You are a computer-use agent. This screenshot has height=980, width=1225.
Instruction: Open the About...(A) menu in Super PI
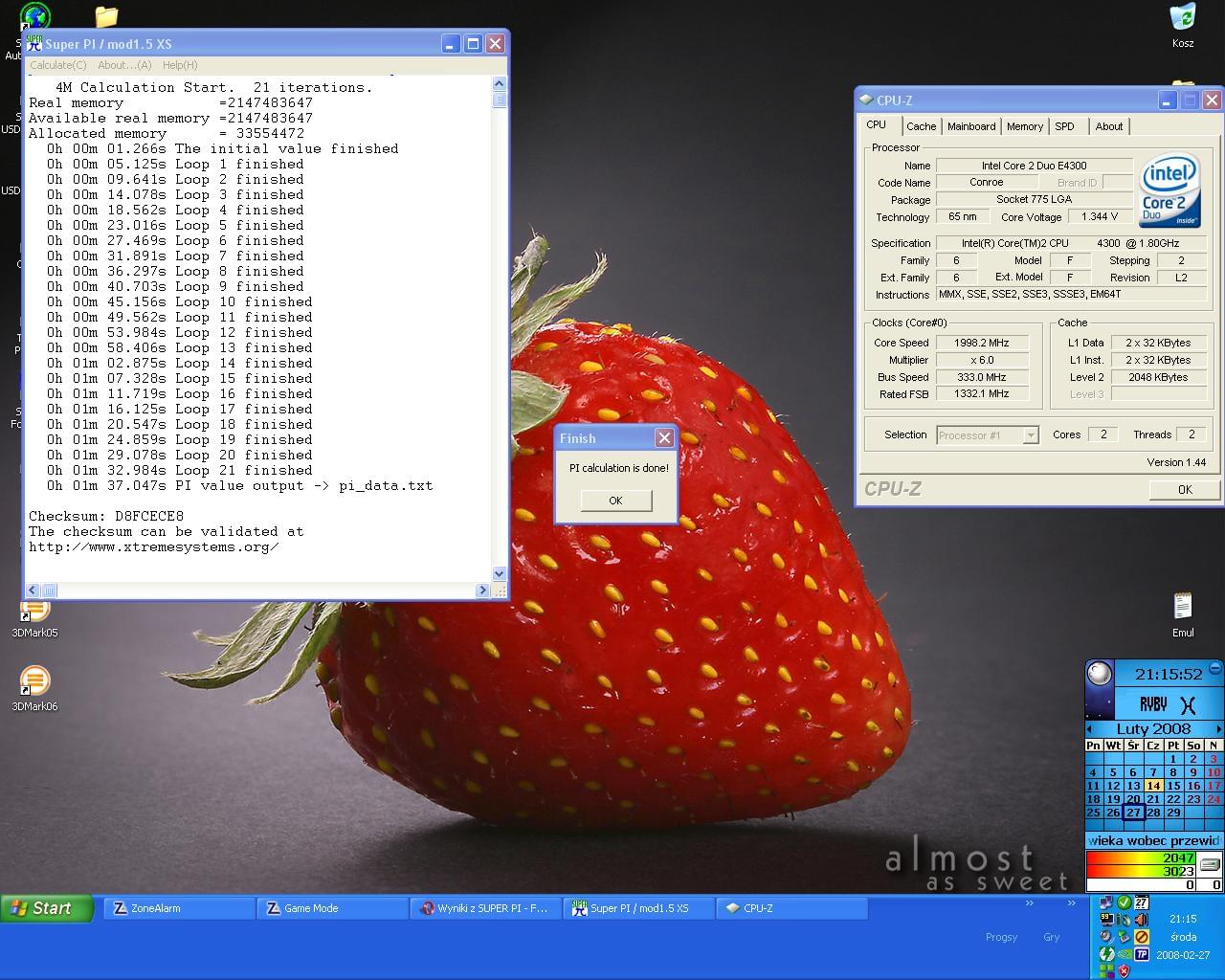click(x=124, y=65)
